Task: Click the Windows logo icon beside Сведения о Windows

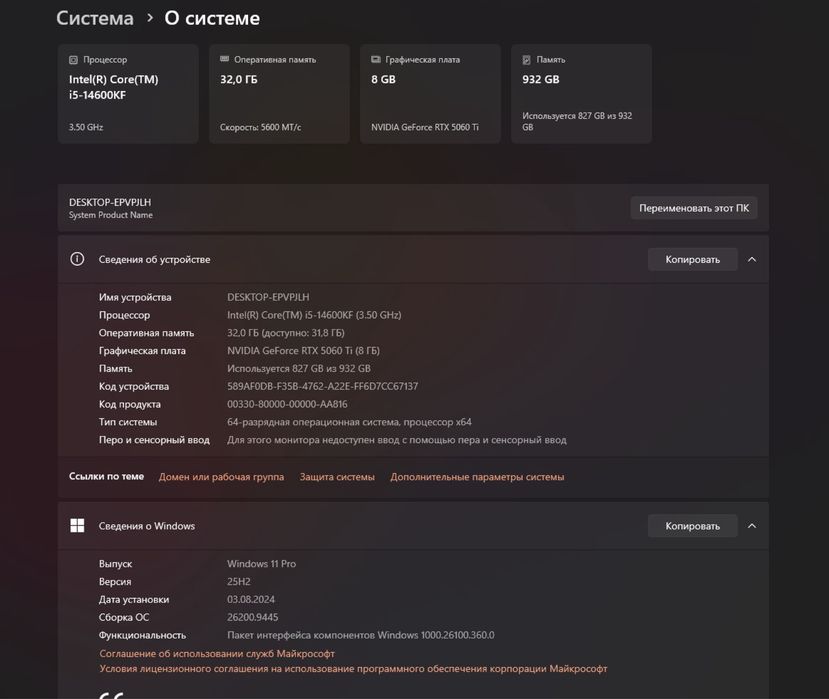Action: point(77,526)
